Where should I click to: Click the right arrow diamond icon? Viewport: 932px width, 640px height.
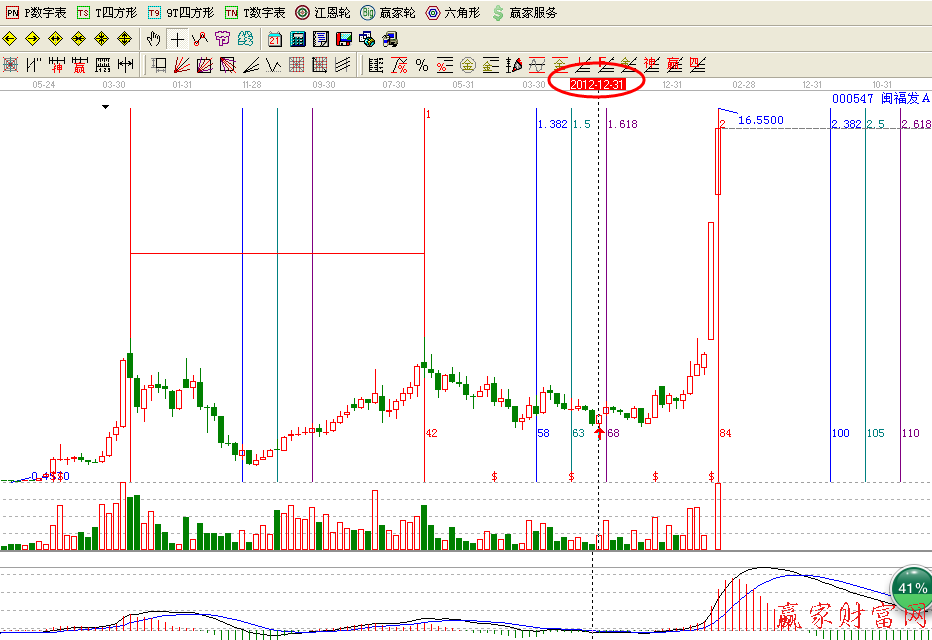32,39
